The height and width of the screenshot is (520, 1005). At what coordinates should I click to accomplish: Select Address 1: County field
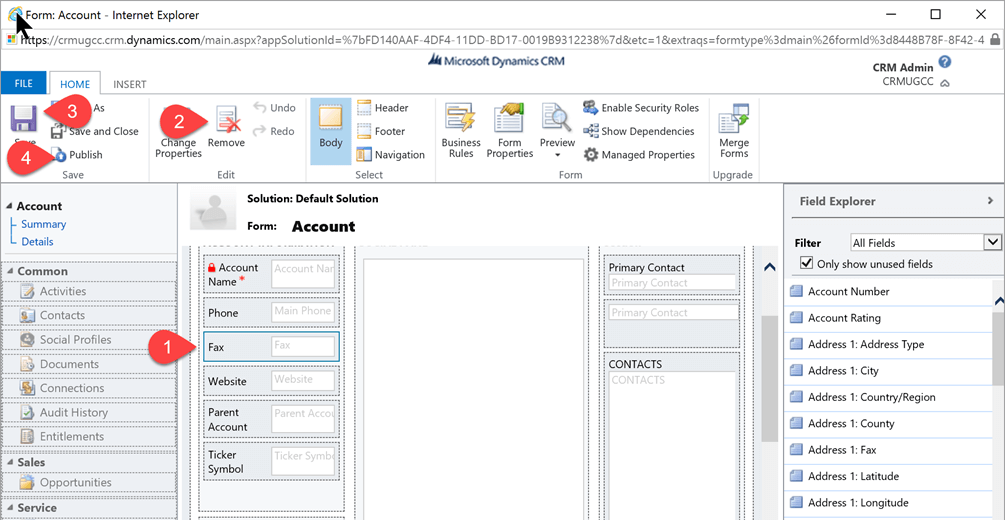888,423
